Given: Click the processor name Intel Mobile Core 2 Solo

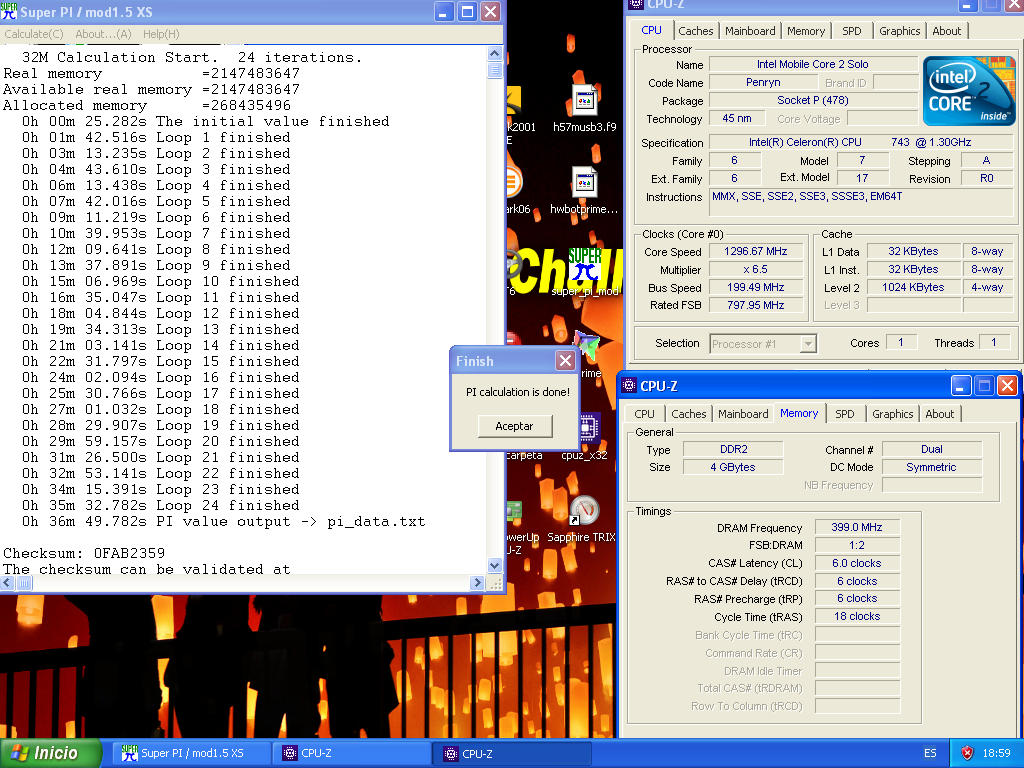Looking at the screenshot, I should (x=813, y=64).
